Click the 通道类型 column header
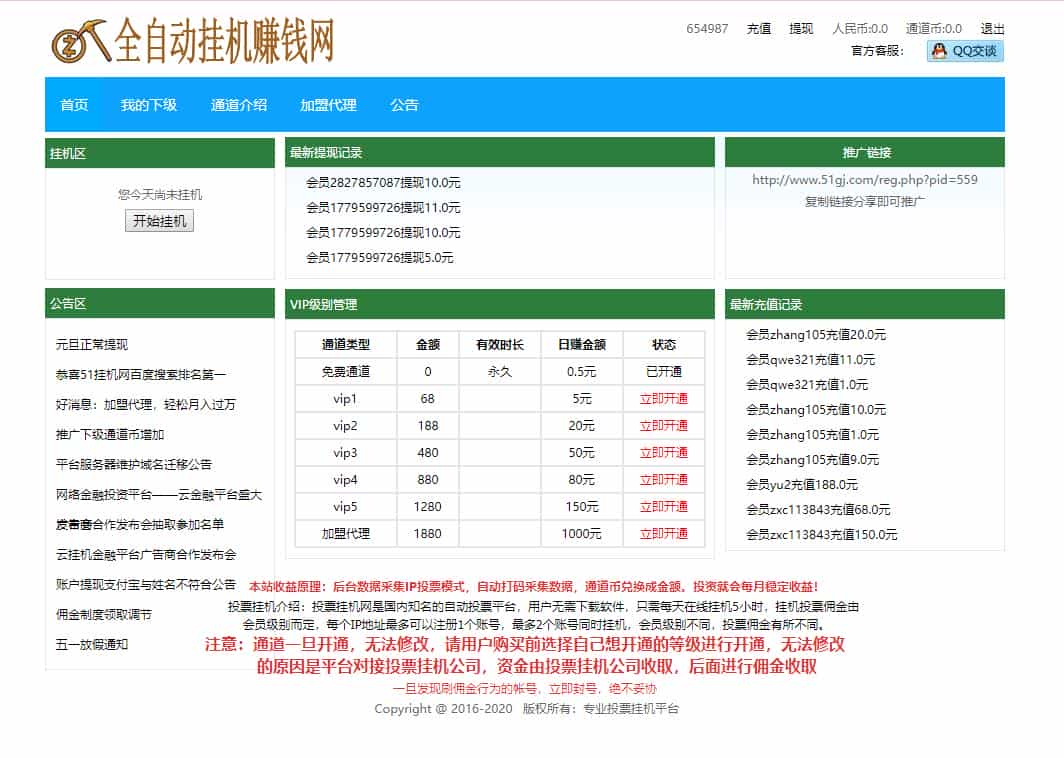Screen dimensions: 1064x759 [x=346, y=345]
